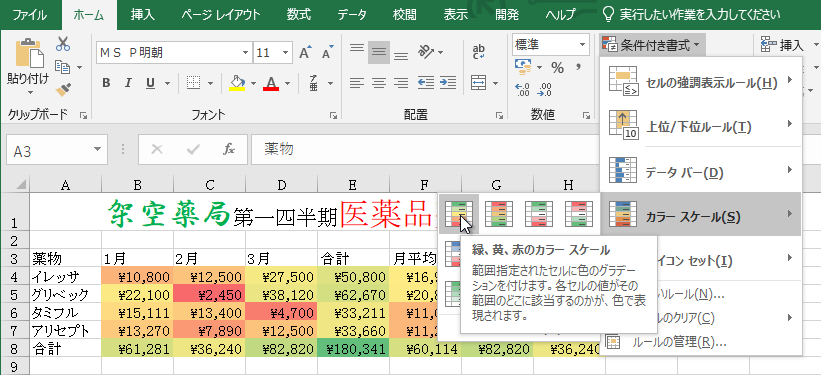Apply yellow fill color bucket icon
The image size is (821, 375).
(237, 83)
